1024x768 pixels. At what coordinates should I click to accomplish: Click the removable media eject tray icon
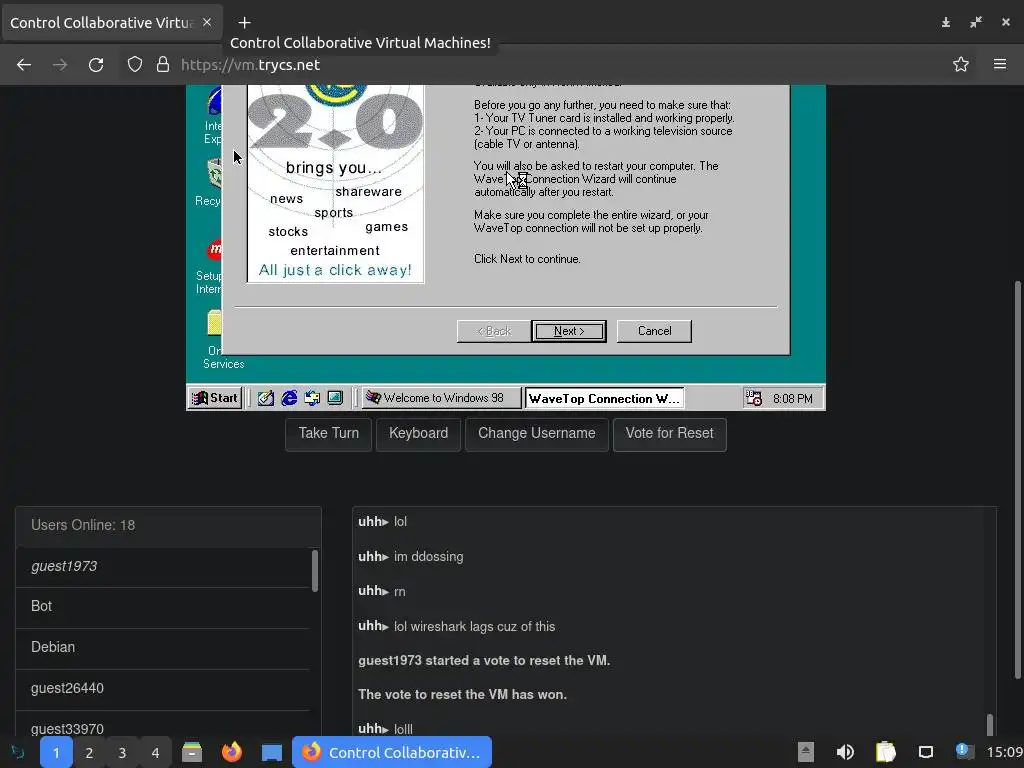(x=806, y=752)
